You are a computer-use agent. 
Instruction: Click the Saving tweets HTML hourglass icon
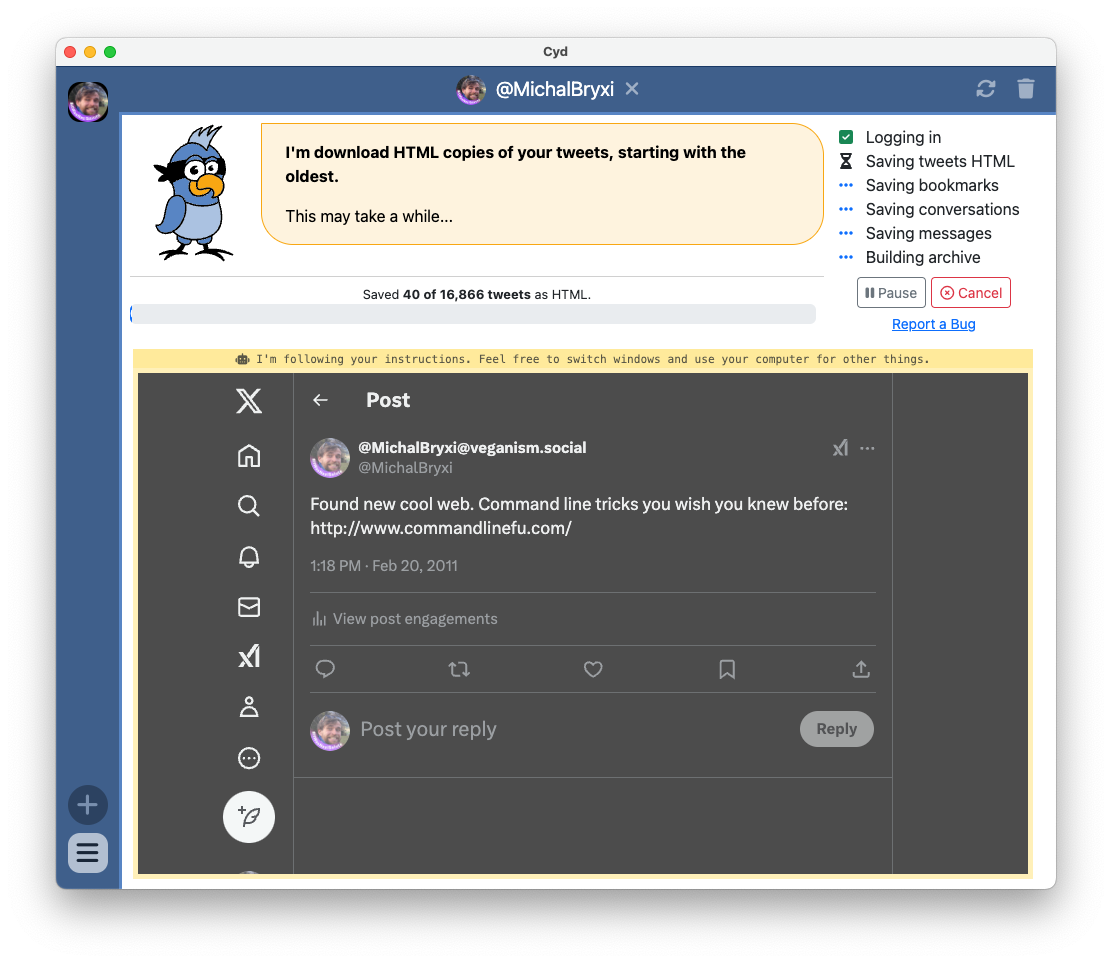click(x=845, y=161)
